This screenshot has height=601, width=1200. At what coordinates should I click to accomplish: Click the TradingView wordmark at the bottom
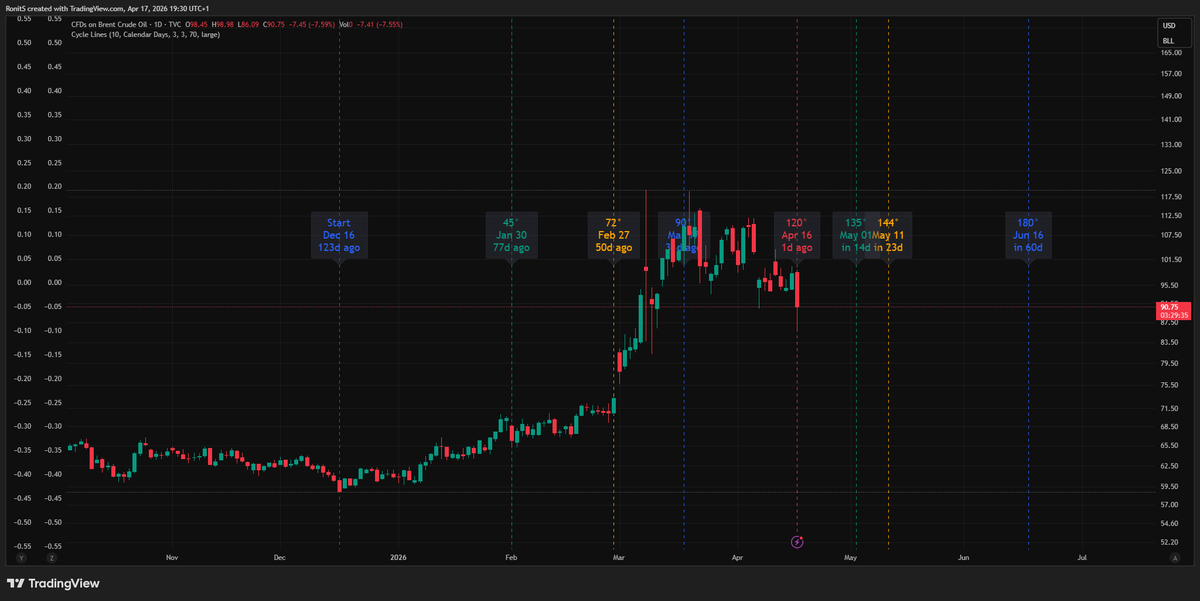[x=64, y=584]
